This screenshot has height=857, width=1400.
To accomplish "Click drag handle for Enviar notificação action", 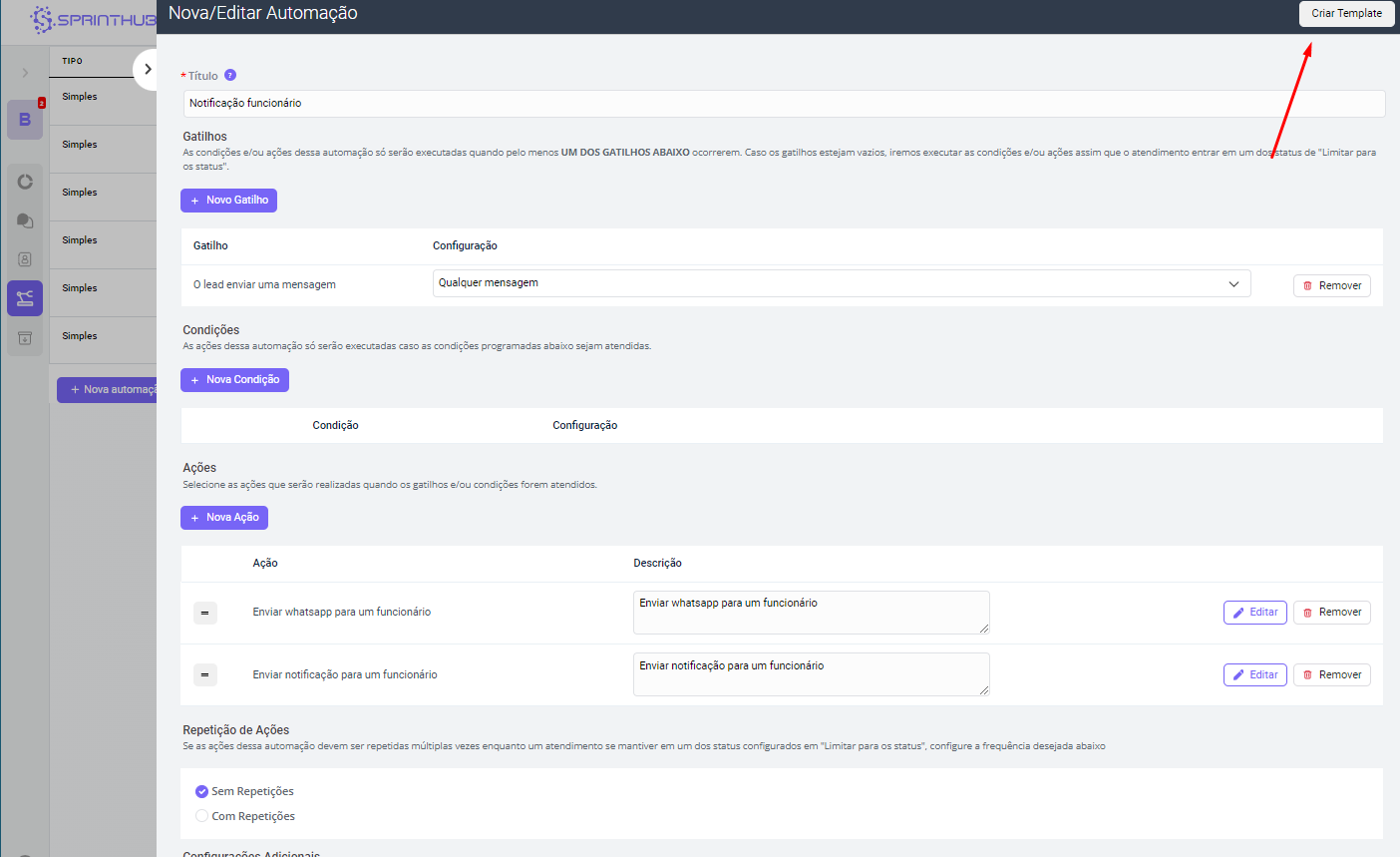I will [x=204, y=675].
